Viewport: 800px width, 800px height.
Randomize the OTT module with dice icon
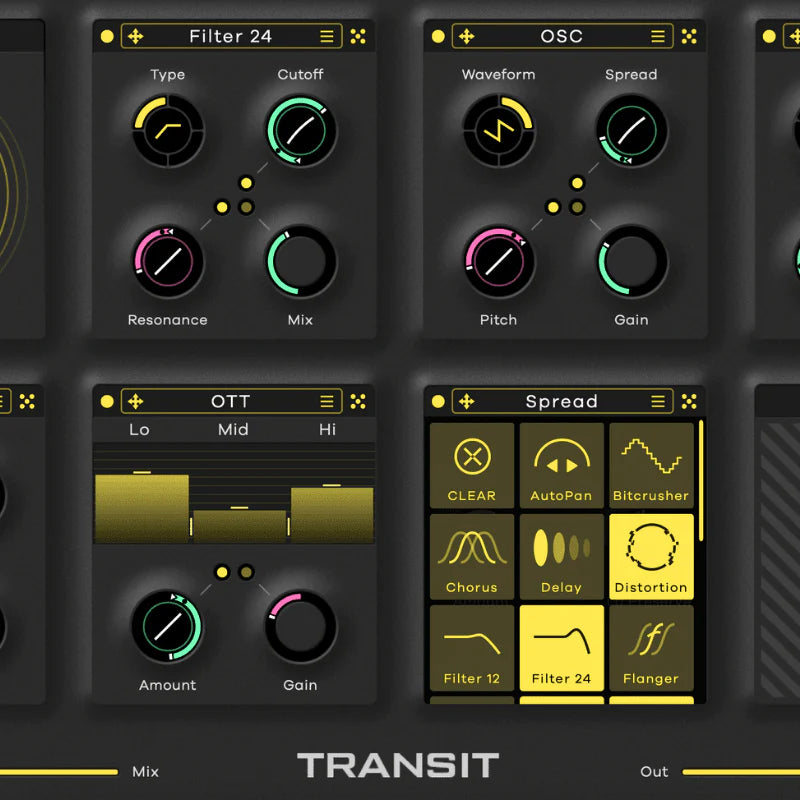click(358, 402)
